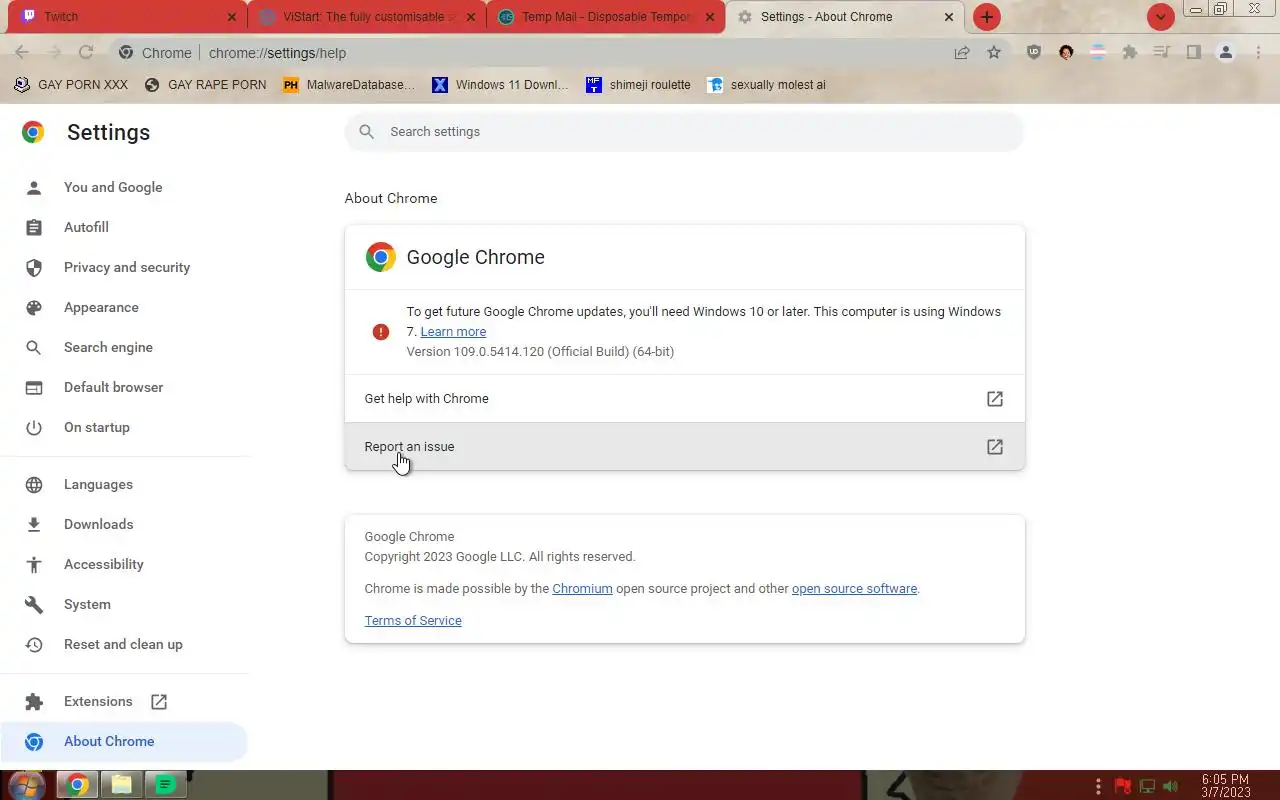Viewport: 1280px width, 800px height.
Task: Close the Twitch tab
Action: [x=232, y=17]
